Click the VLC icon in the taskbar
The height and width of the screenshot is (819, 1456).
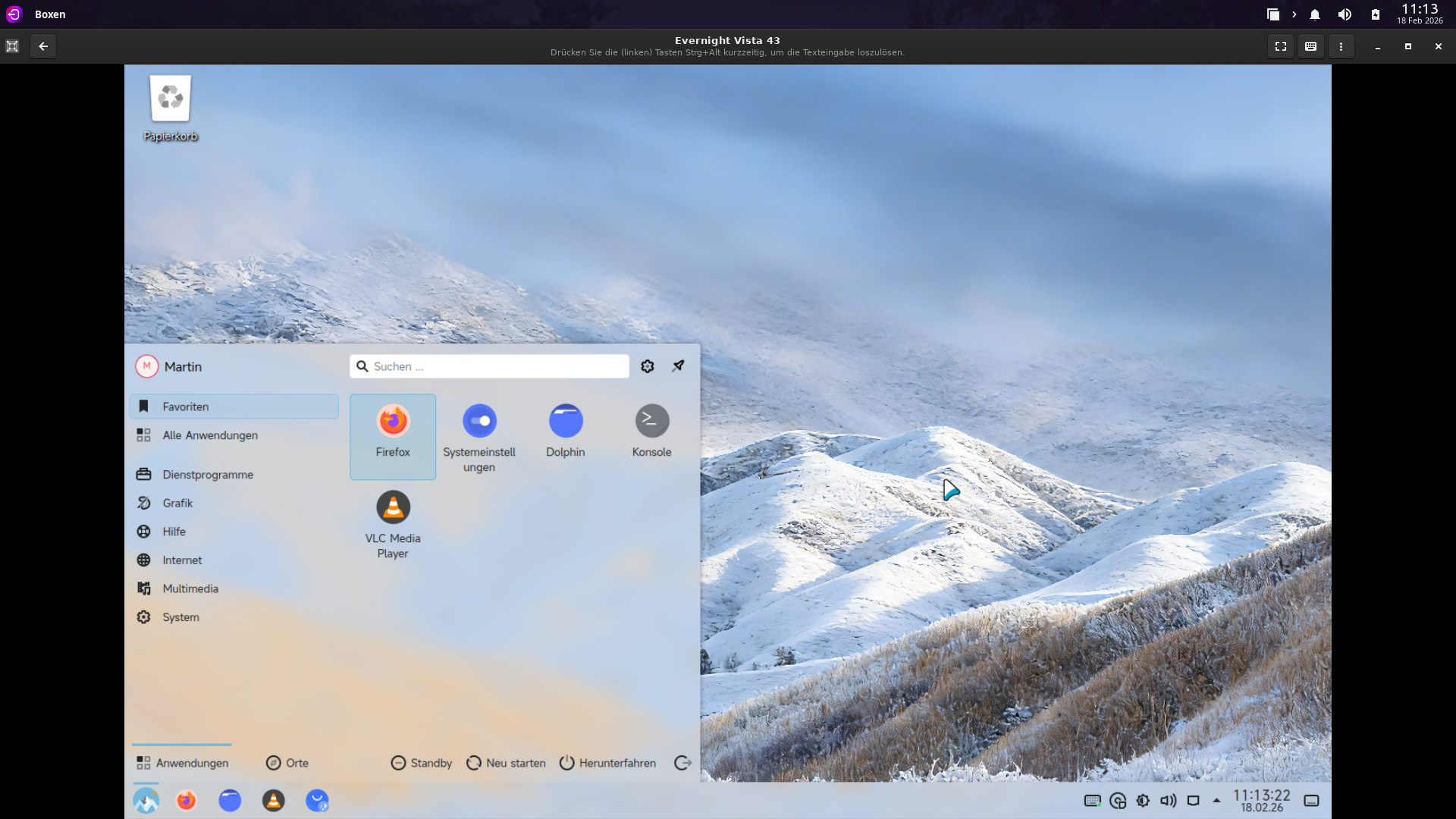click(x=273, y=801)
